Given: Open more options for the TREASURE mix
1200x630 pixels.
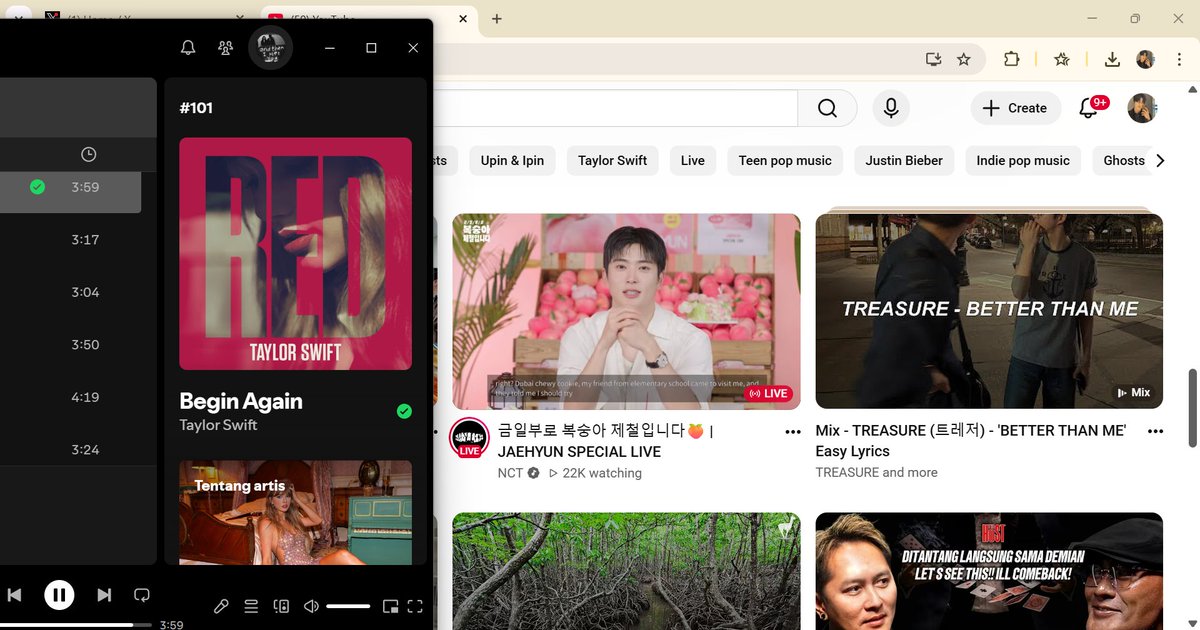Looking at the screenshot, I should click(1156, 432).
